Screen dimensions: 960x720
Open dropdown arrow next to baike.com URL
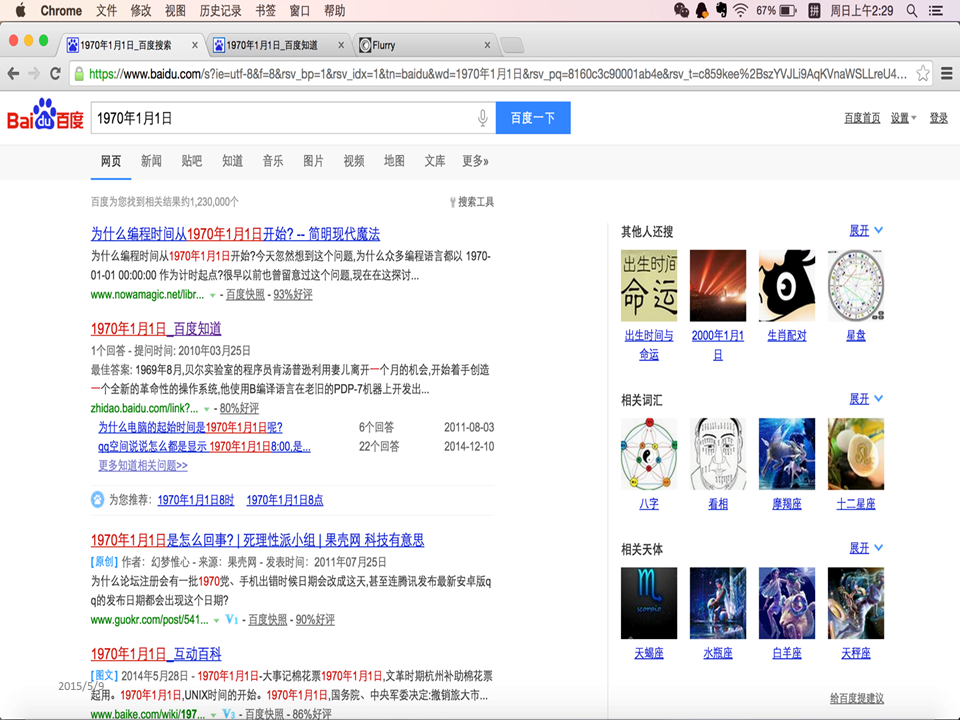213,714
